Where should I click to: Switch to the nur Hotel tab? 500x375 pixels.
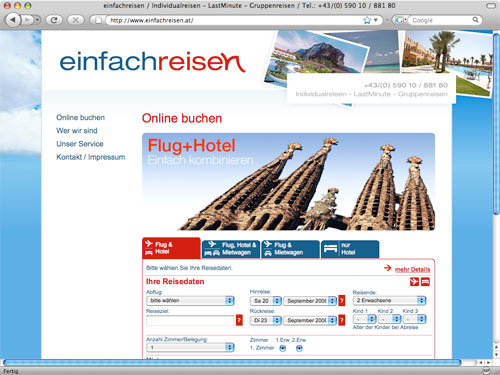pos(350,249)
